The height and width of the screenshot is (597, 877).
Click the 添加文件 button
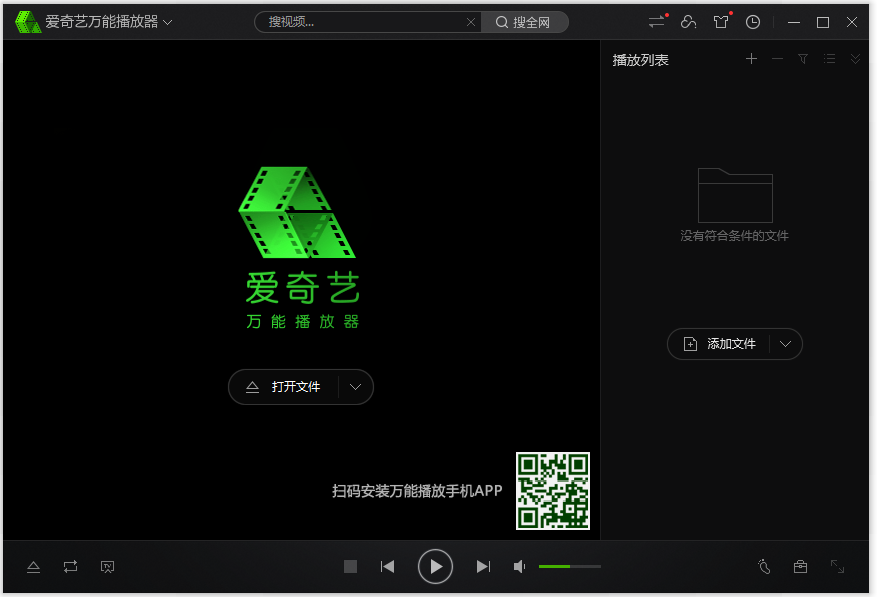(720, 344)
